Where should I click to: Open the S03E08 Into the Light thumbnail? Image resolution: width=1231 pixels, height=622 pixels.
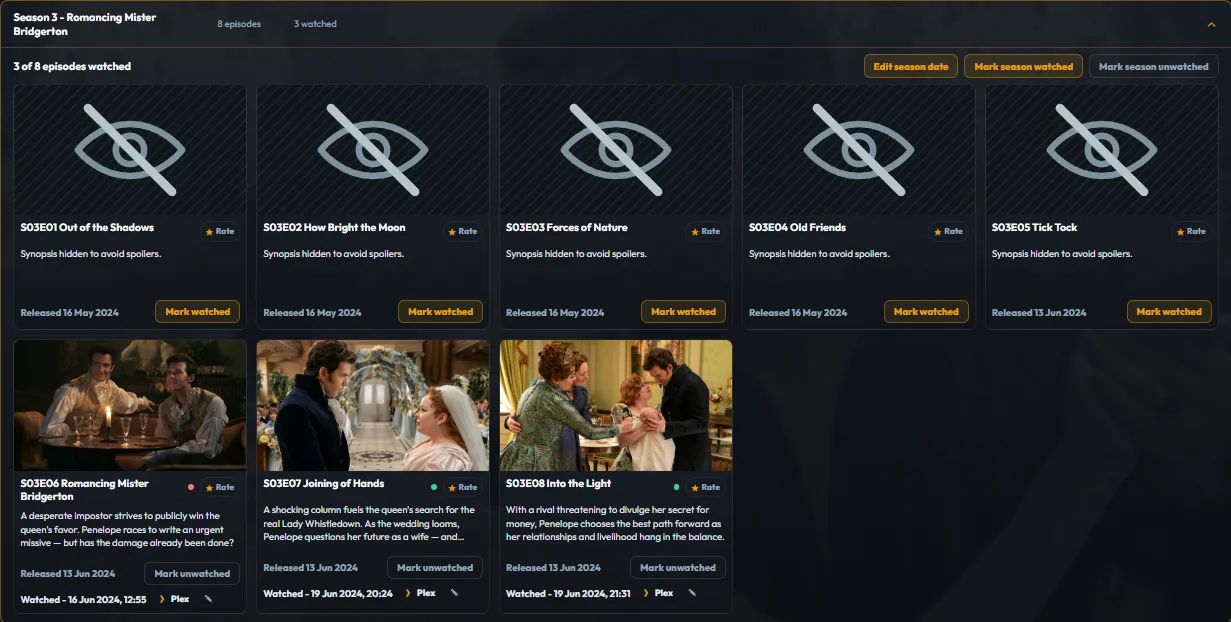pos(616,405)
